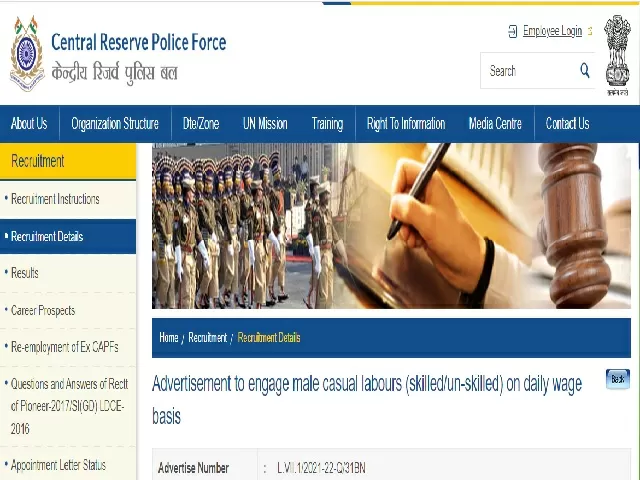Open the Dte/Zone menu
The image size is (640, 480).
201,123
